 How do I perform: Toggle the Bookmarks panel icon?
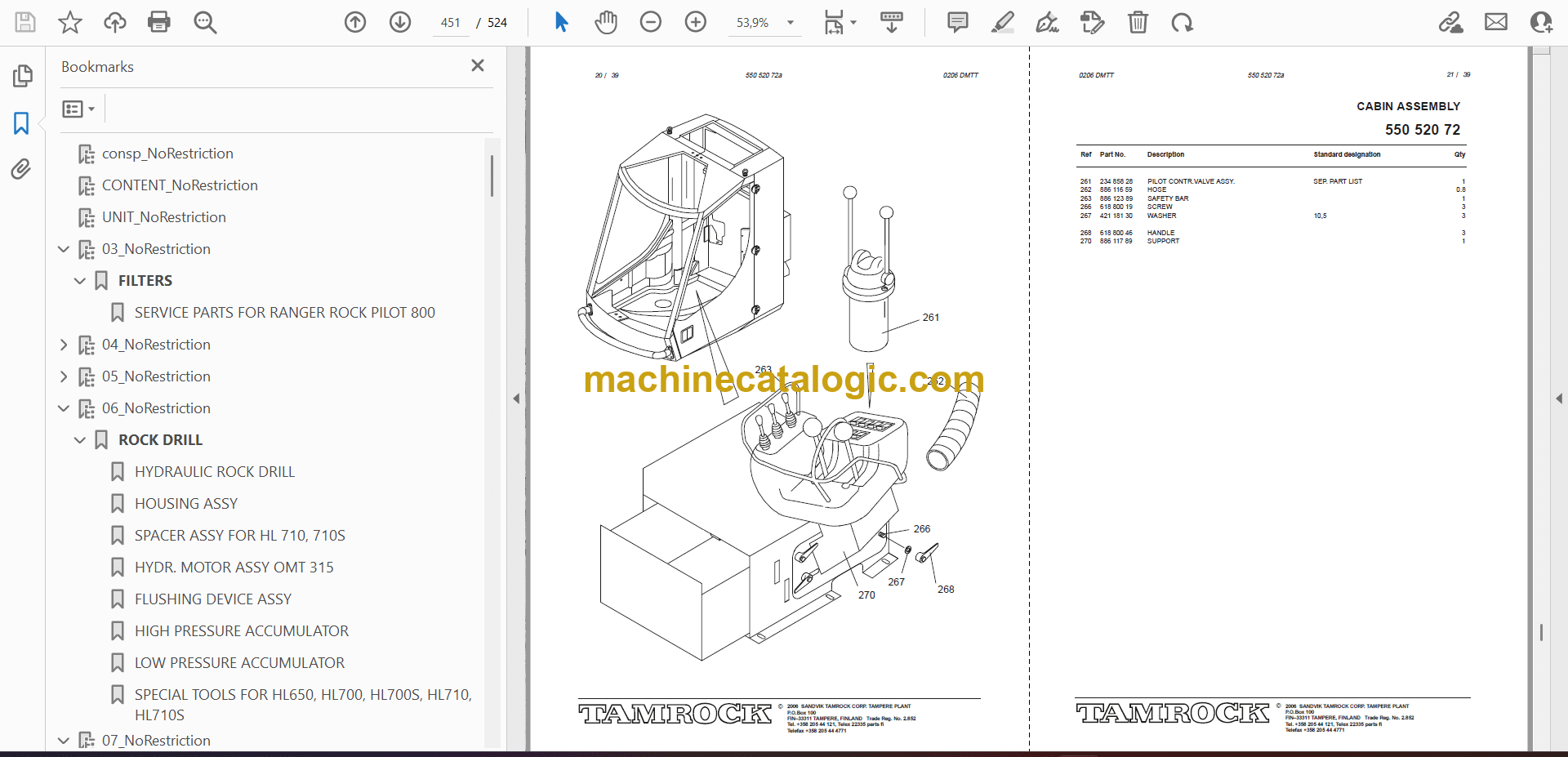click(x=21, y=123)
